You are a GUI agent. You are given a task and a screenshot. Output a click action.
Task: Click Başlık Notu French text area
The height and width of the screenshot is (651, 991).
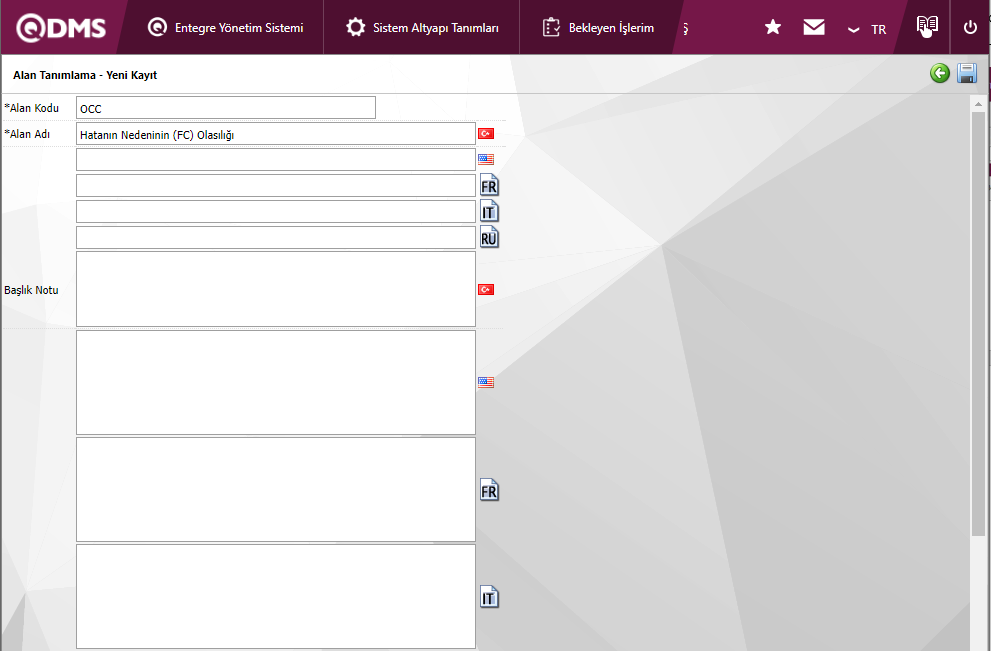point(276,489)
